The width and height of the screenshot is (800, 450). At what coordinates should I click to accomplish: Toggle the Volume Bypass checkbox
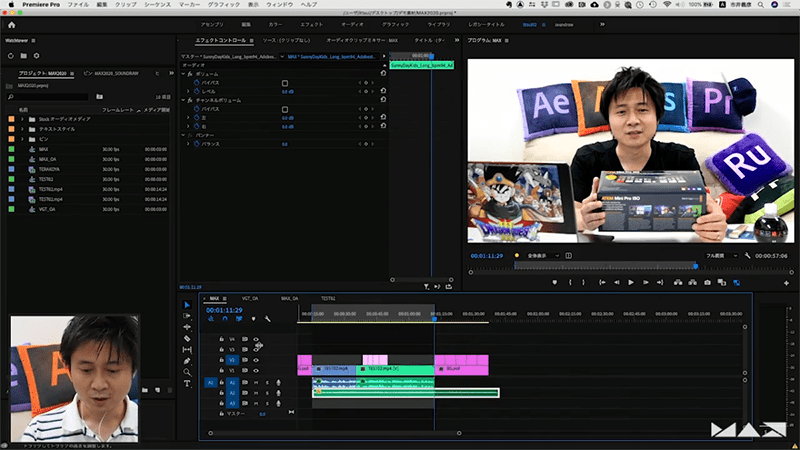coord(285,83)
